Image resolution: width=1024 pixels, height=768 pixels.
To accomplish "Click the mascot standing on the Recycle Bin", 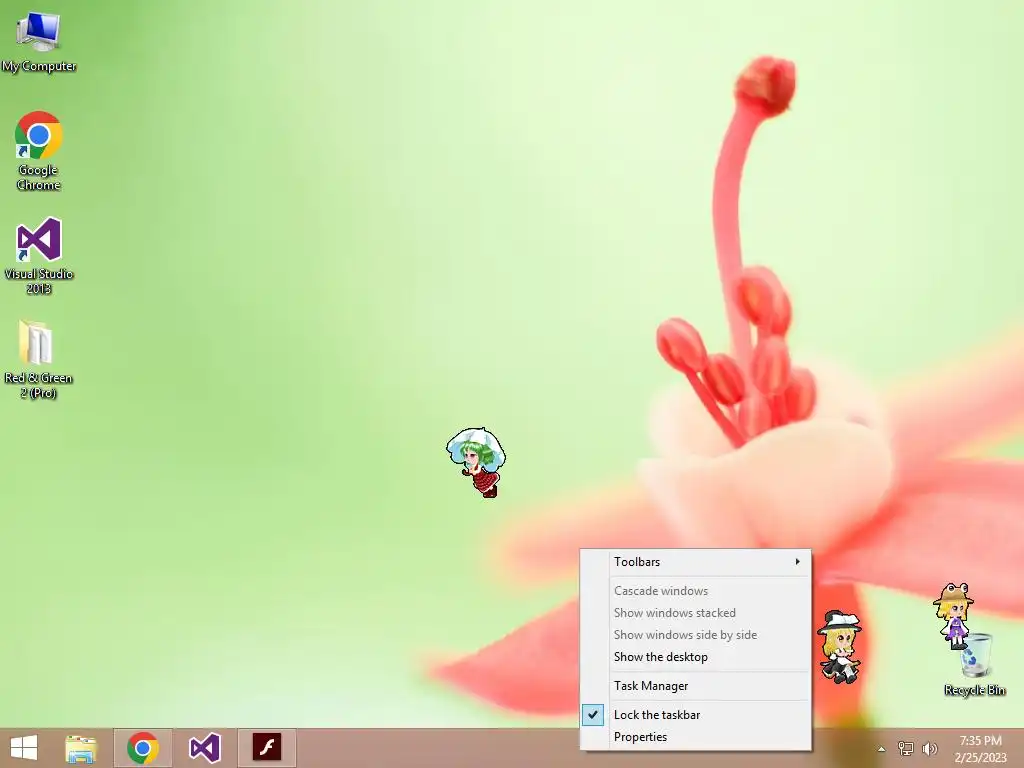I will coord(953,615).
